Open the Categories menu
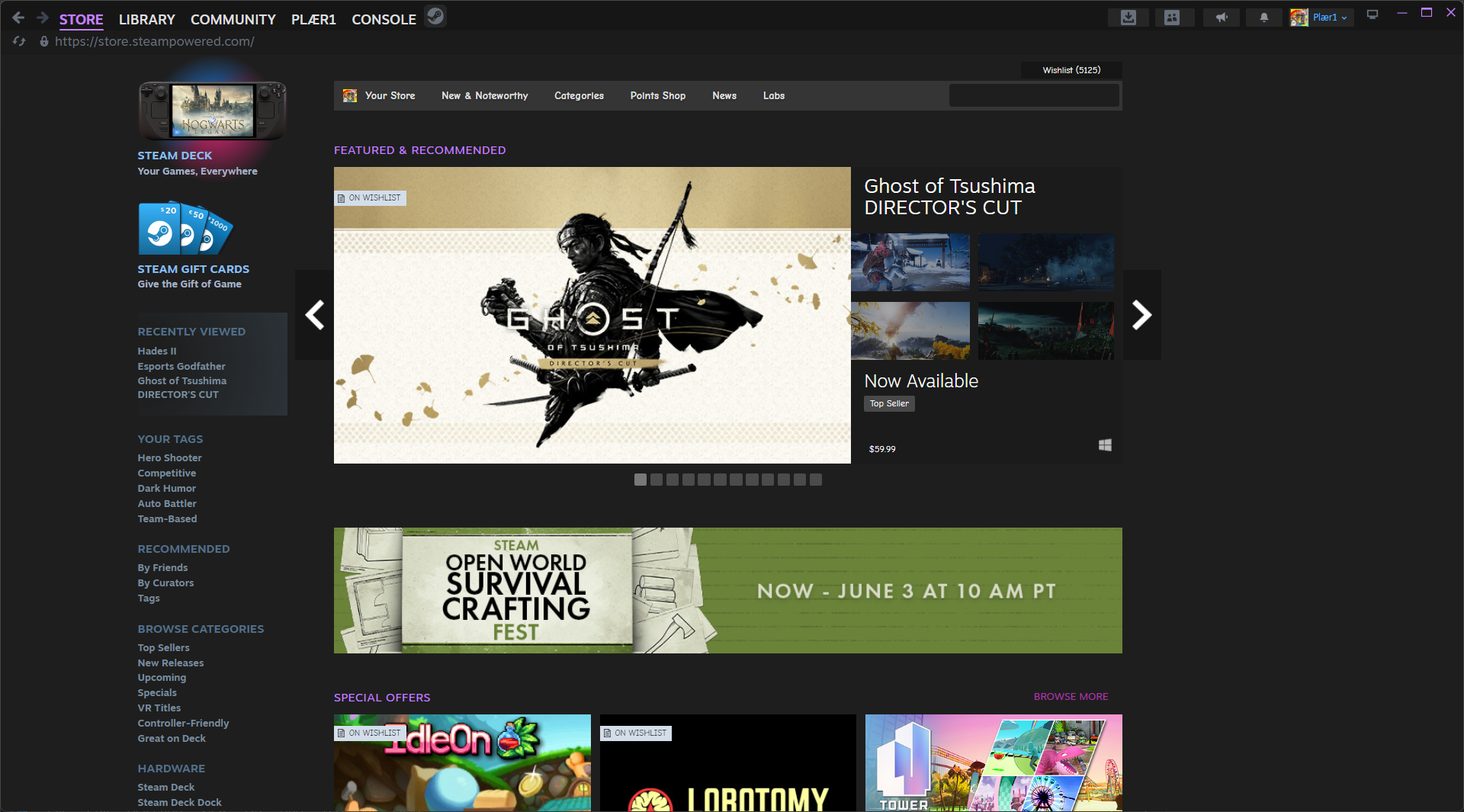The height and width of the screenshot is (812, 1464). point(579,95)
